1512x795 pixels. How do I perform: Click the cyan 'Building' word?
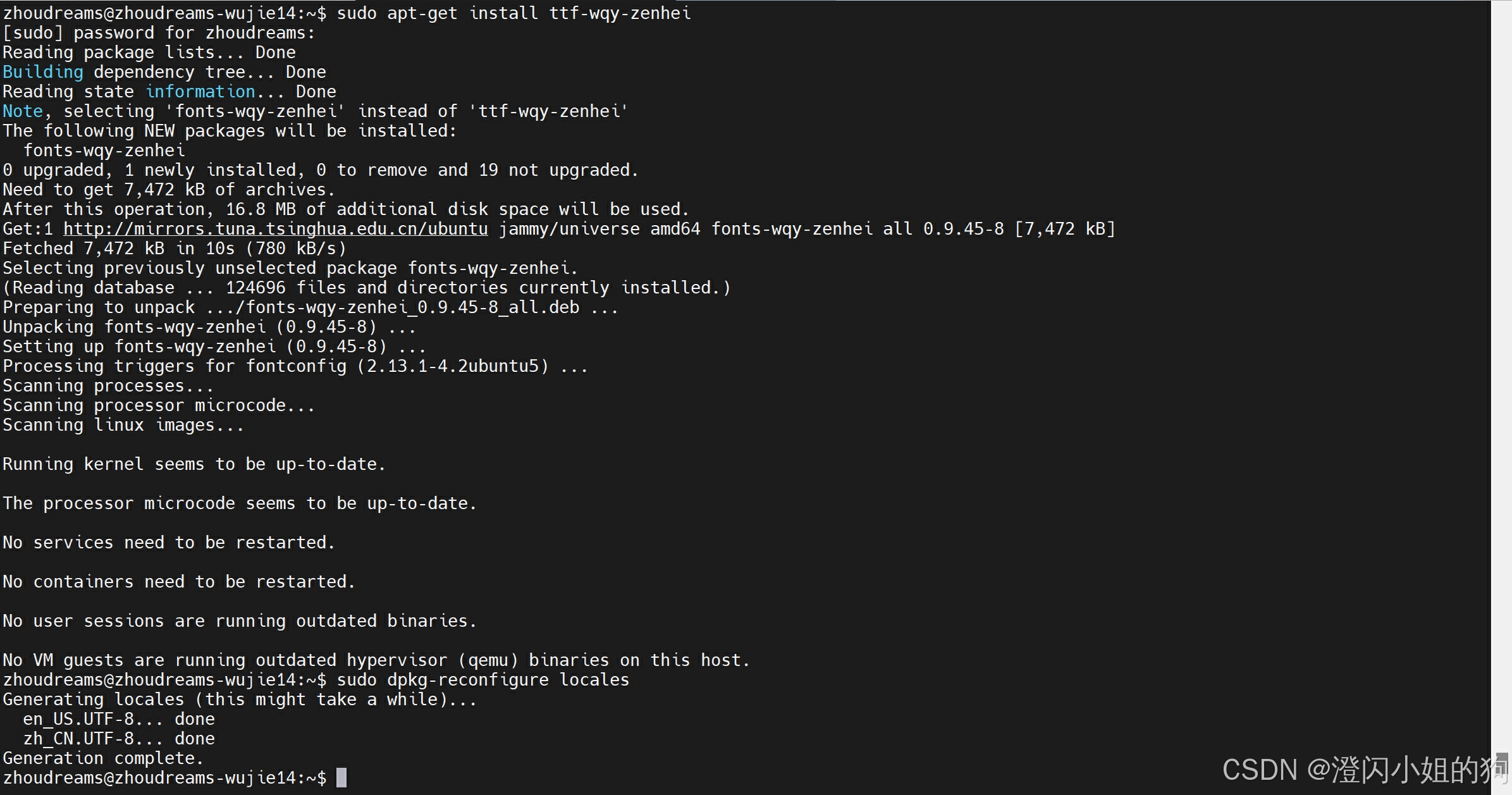click(x=43, y=72)
